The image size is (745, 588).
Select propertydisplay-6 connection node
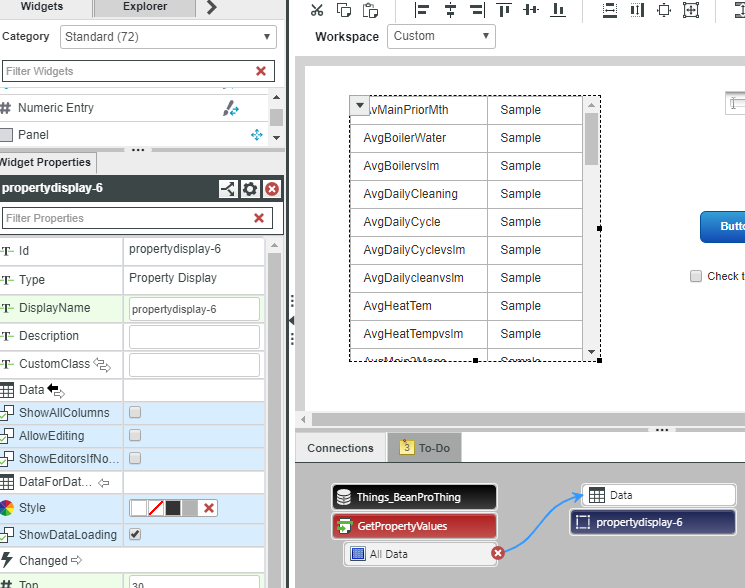653,522
